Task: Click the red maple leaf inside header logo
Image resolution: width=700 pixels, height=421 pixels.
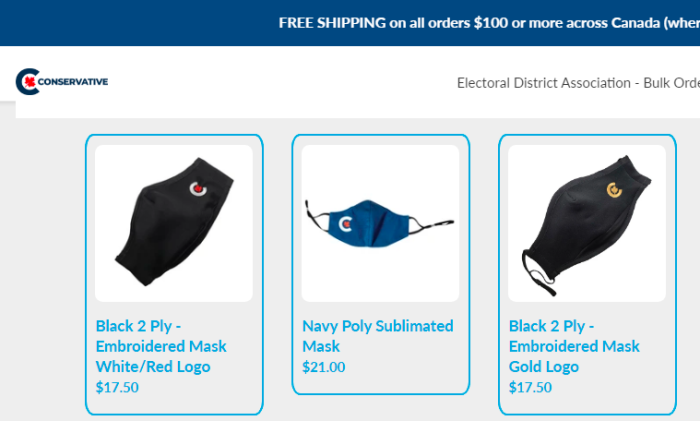Action: click(30, 81)
